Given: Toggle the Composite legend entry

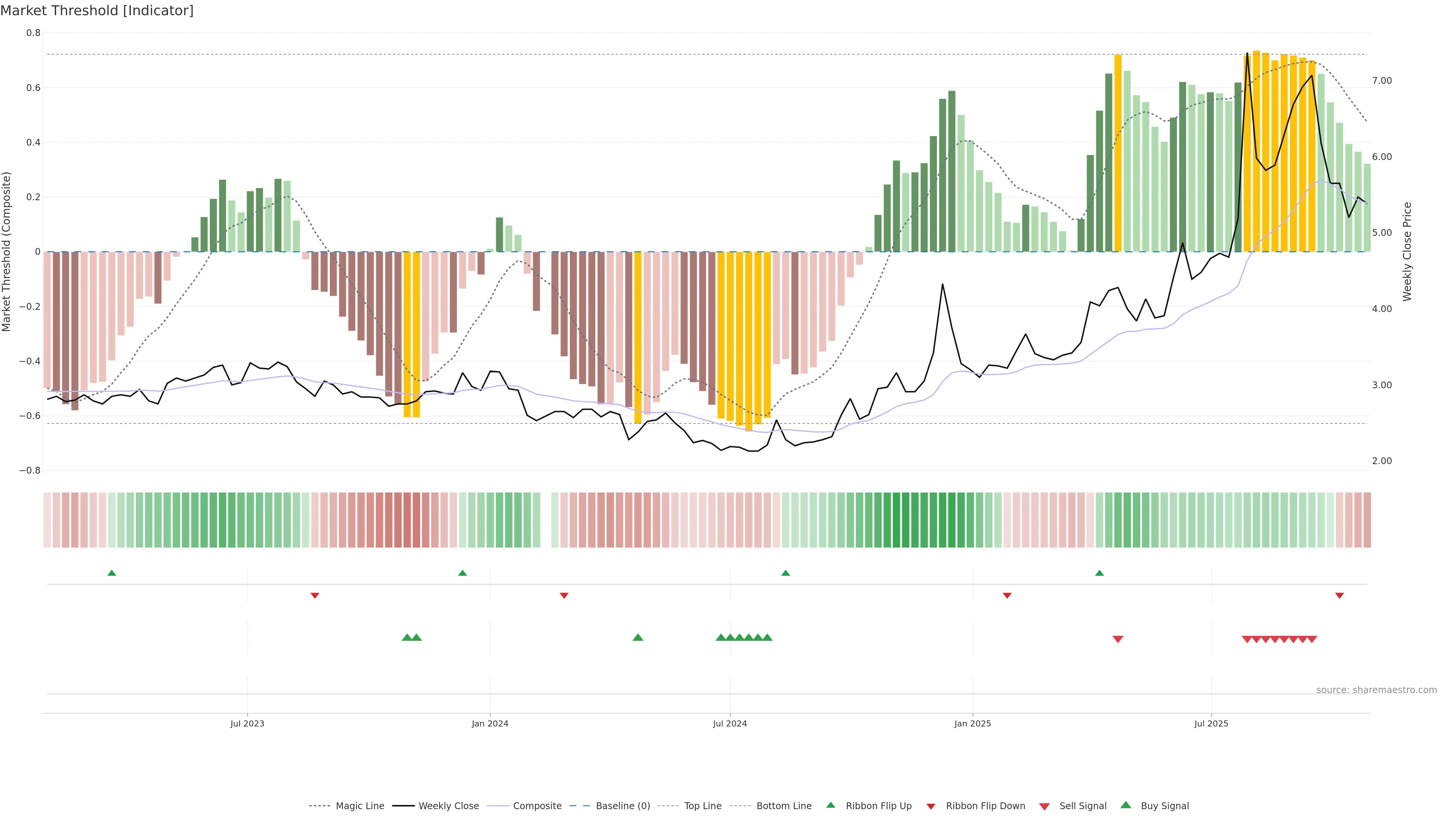Looking at the screenshot, I should coord(537,806).
